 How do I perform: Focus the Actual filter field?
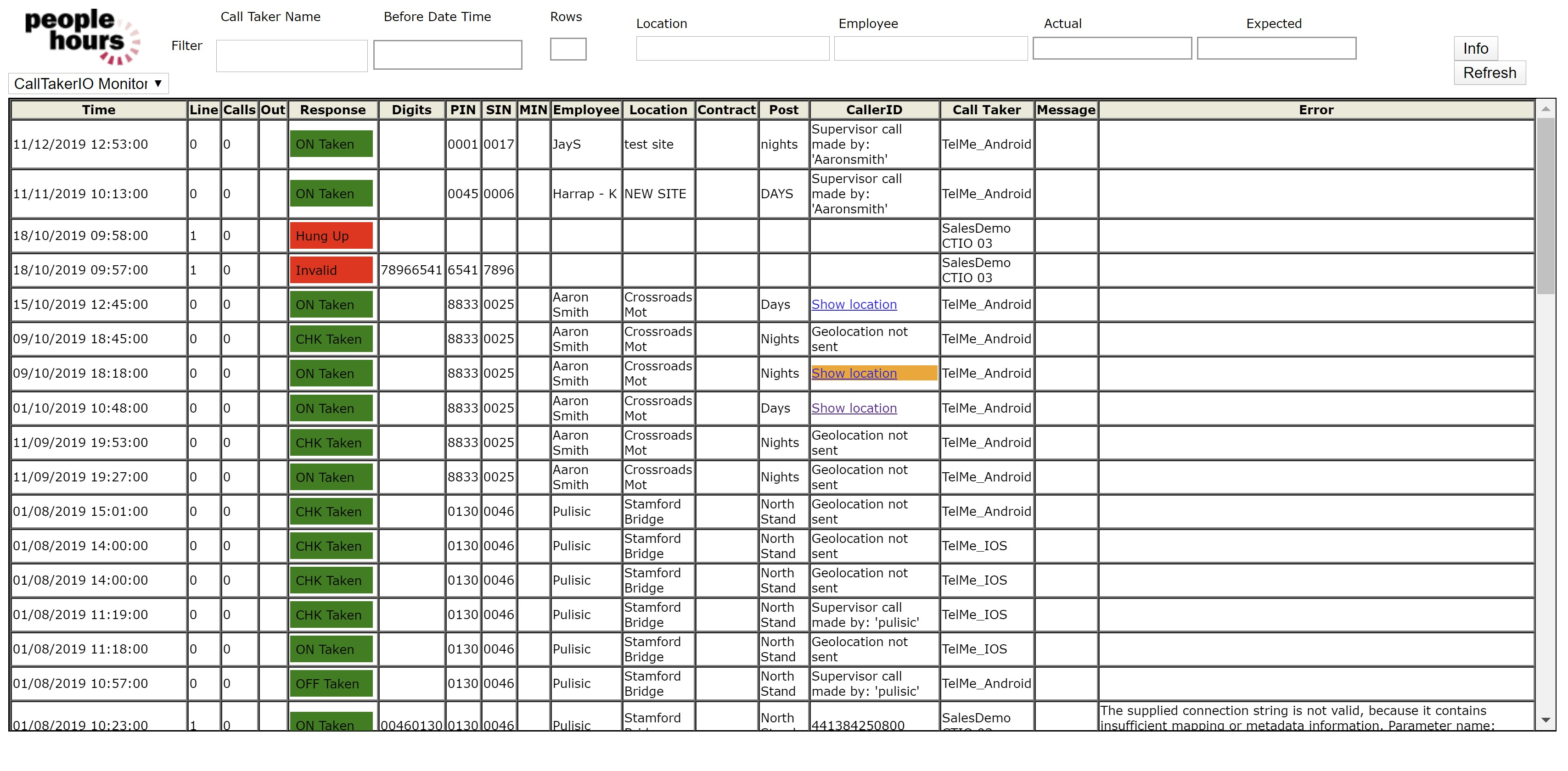(1112, 49)
